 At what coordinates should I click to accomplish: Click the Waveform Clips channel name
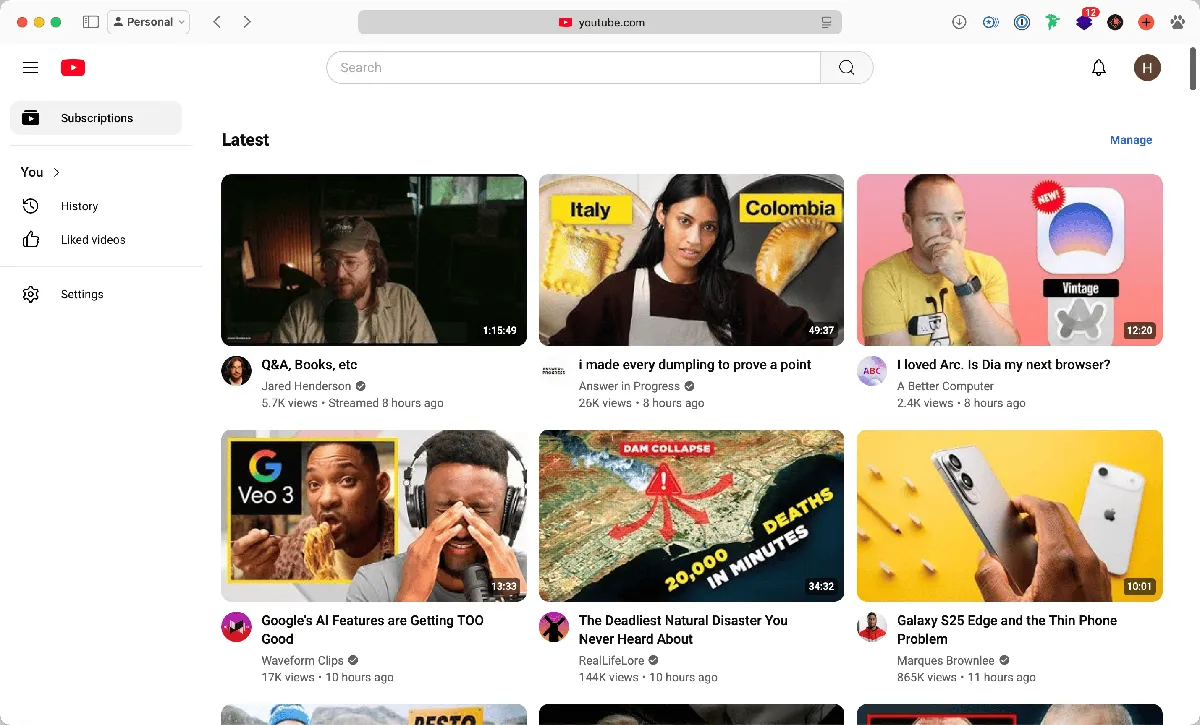coord(302,661)
